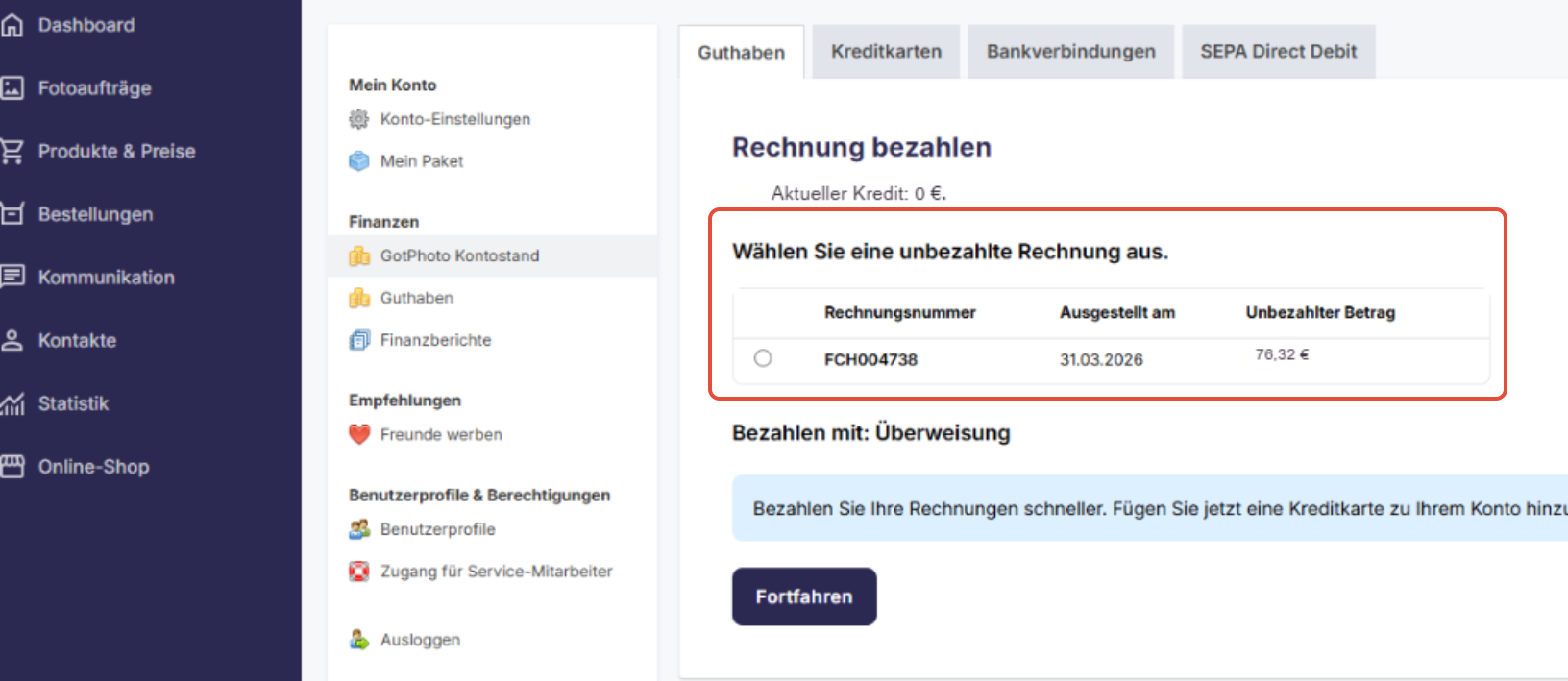Image resolution: width=1568 pixels, height=681 pixels.
Task: Click invoice number FCH004738
Action: click(870, 359)
